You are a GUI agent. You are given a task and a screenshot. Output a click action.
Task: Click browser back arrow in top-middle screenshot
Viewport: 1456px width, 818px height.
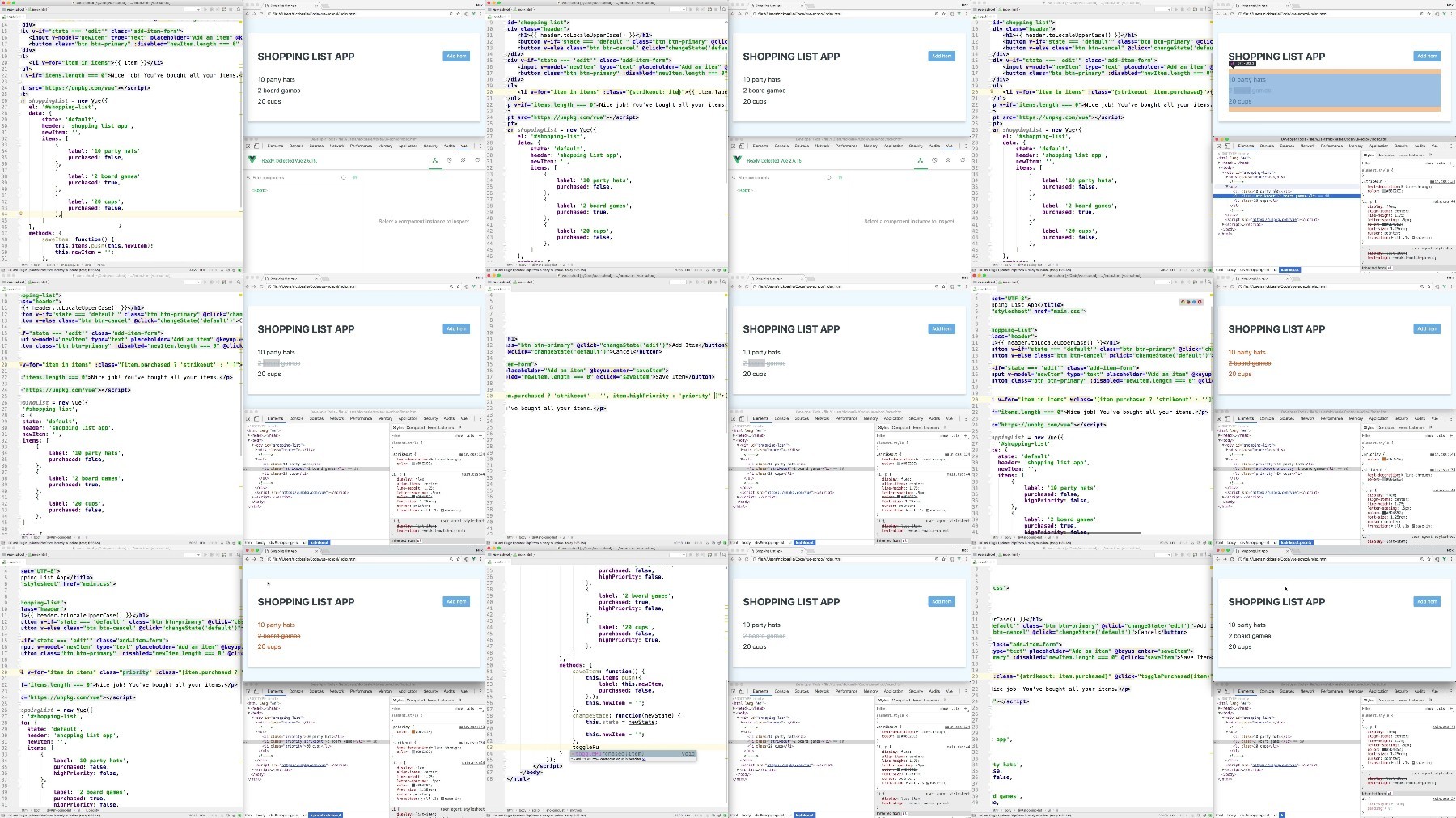[x=734, y=14]
